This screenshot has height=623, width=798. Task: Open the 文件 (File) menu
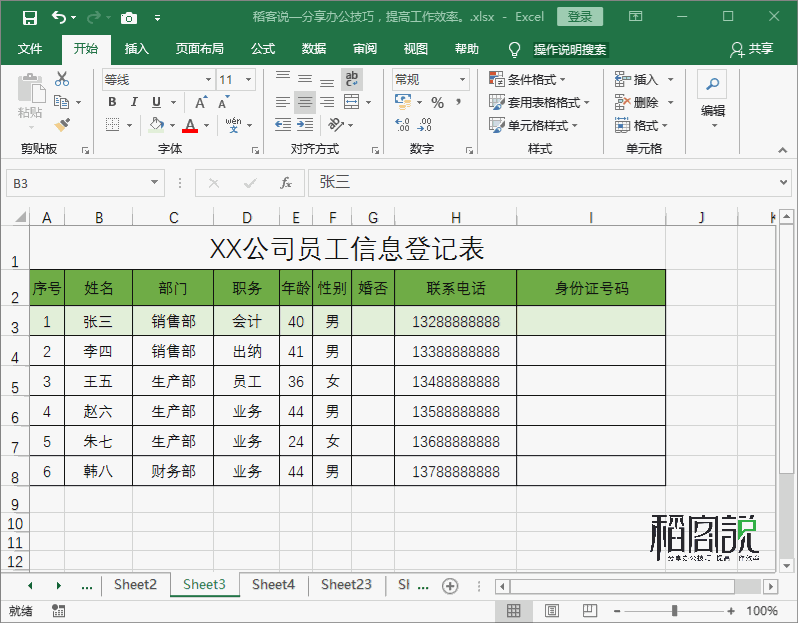coord(30,49)
